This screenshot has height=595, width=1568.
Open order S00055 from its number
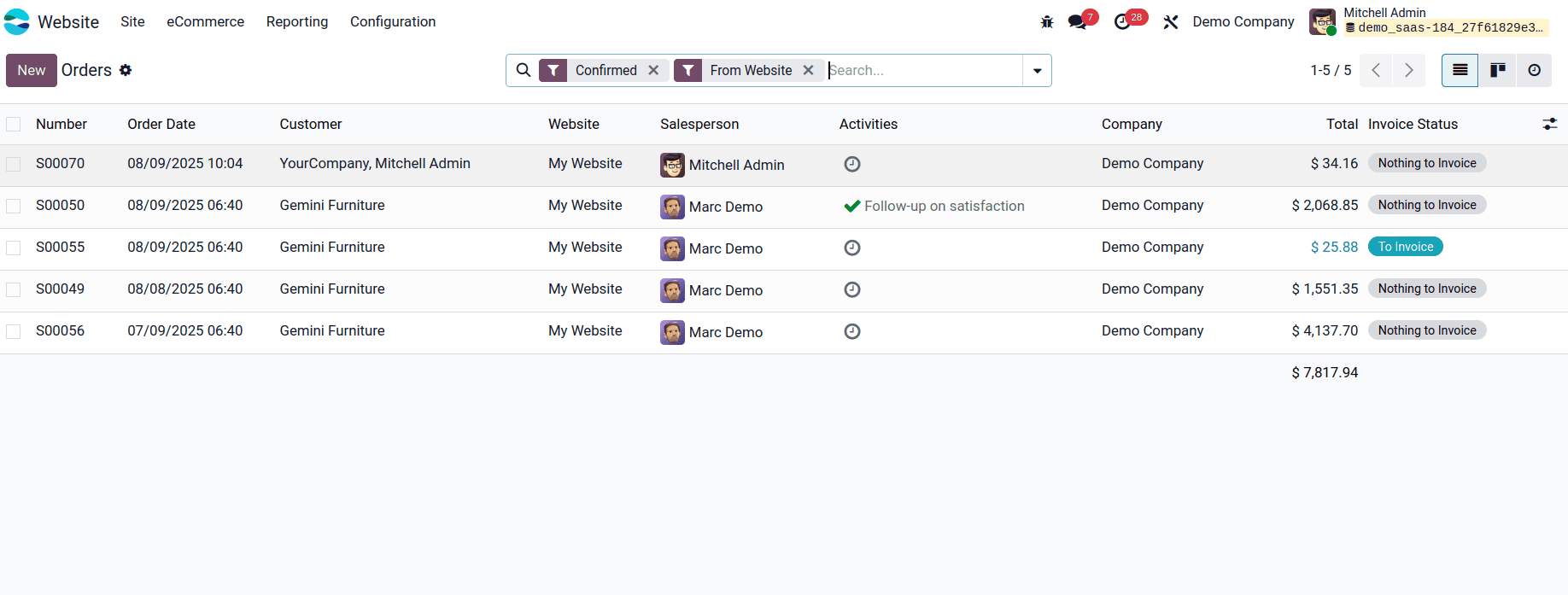point(60,247)
